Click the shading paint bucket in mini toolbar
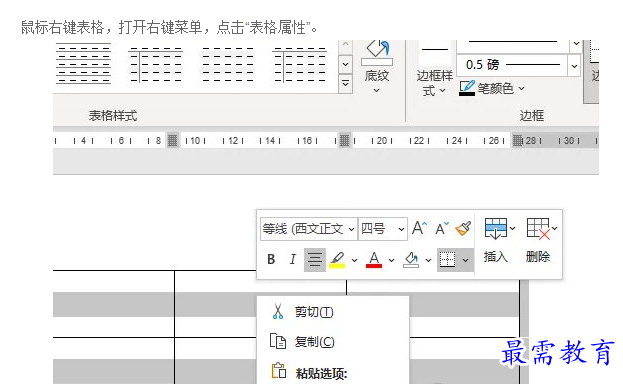 411,260
